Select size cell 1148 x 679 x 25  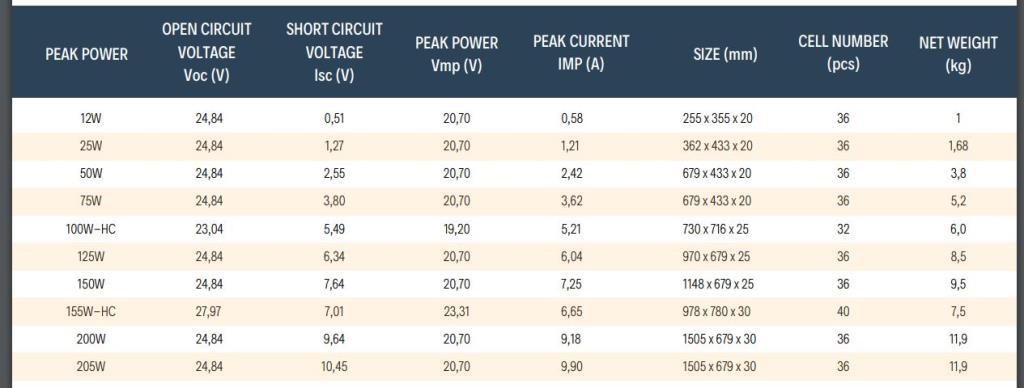(717, 284)
